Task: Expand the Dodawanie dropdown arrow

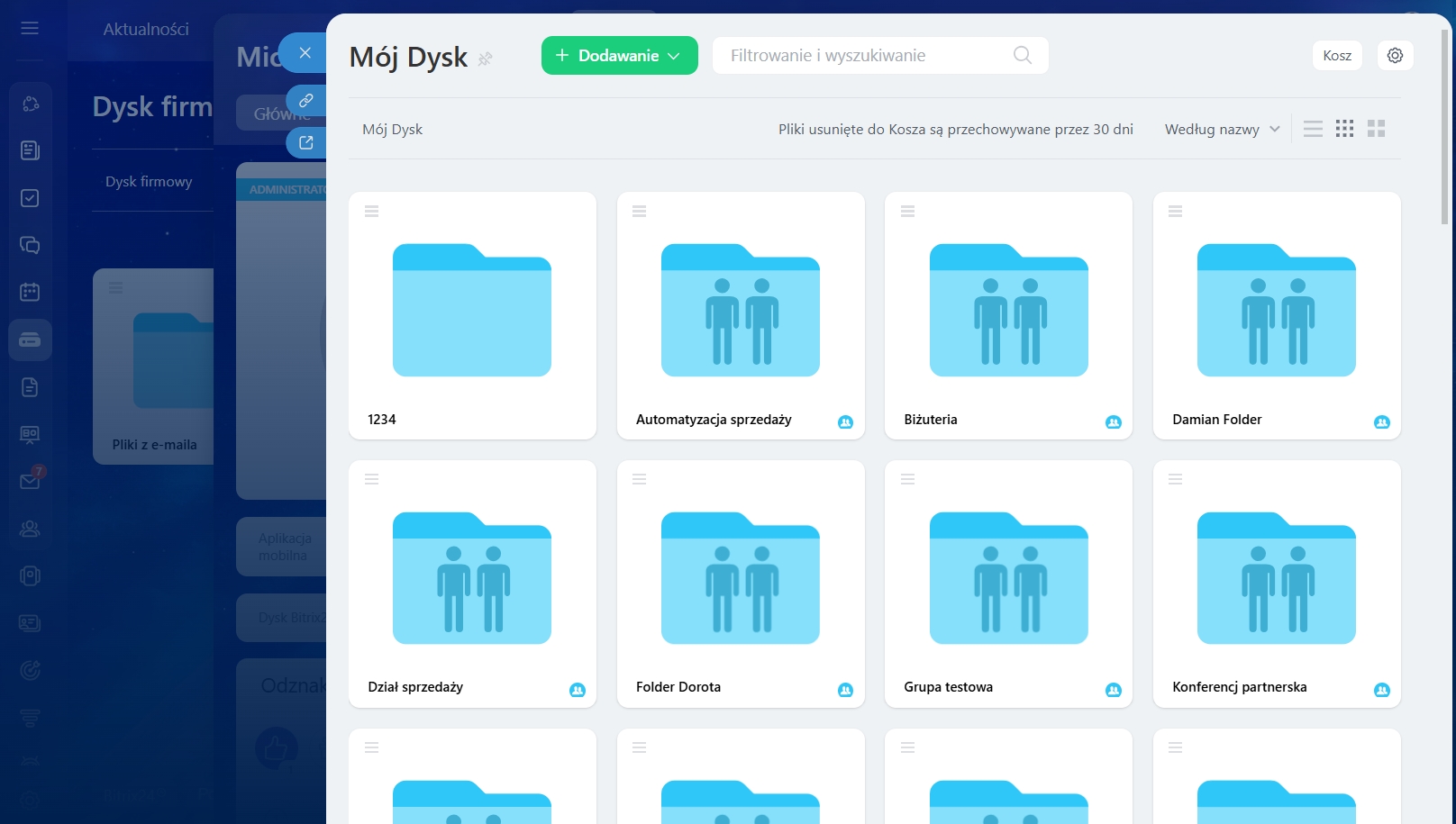Action: pyautogui.click(x=674, y=56)
